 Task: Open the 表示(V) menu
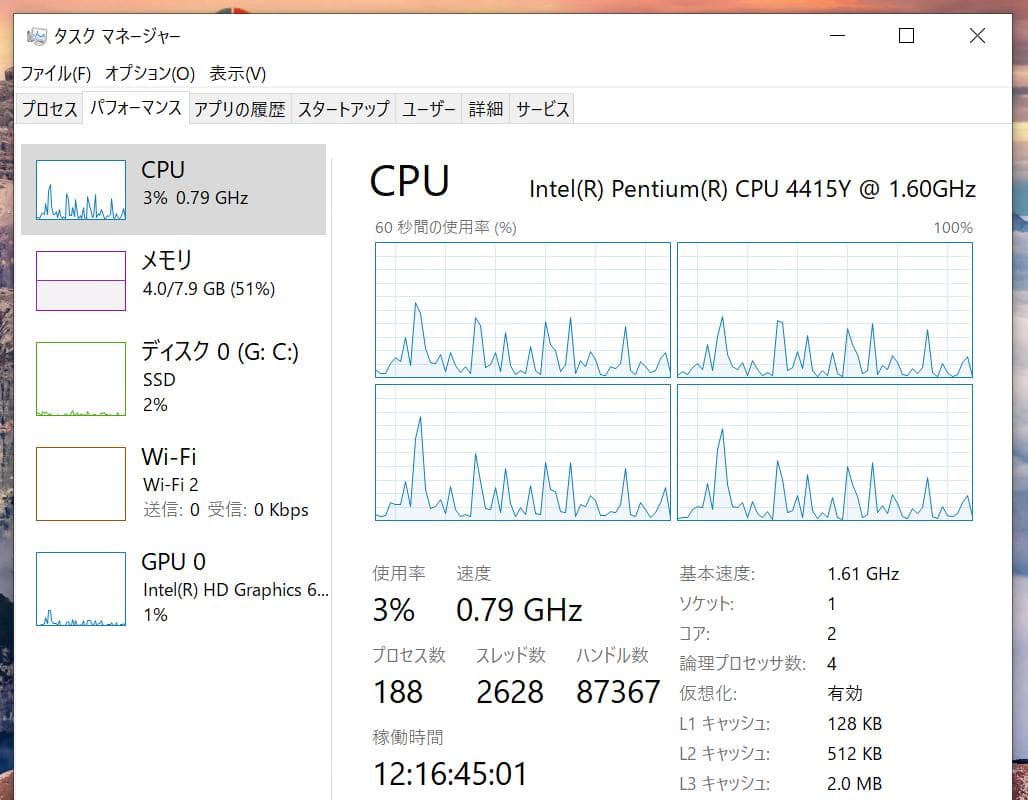(237, 73)
